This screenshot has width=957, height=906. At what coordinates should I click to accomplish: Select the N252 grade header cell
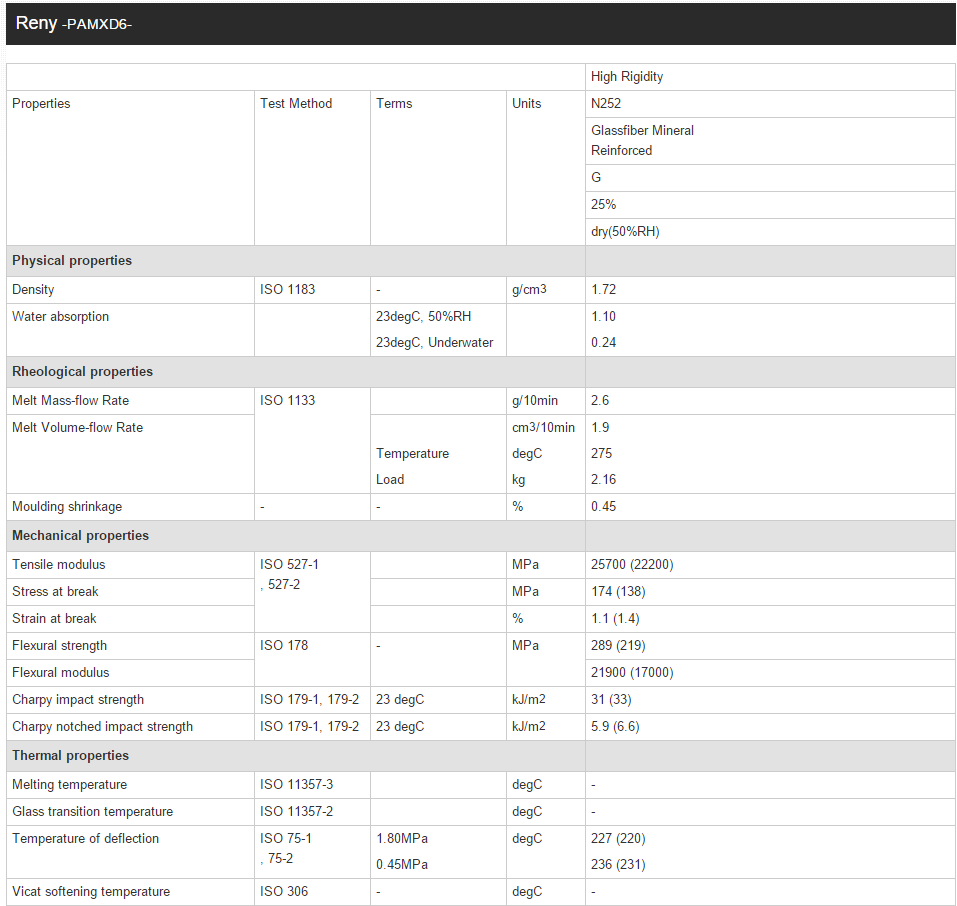click(x=770, y=104)
